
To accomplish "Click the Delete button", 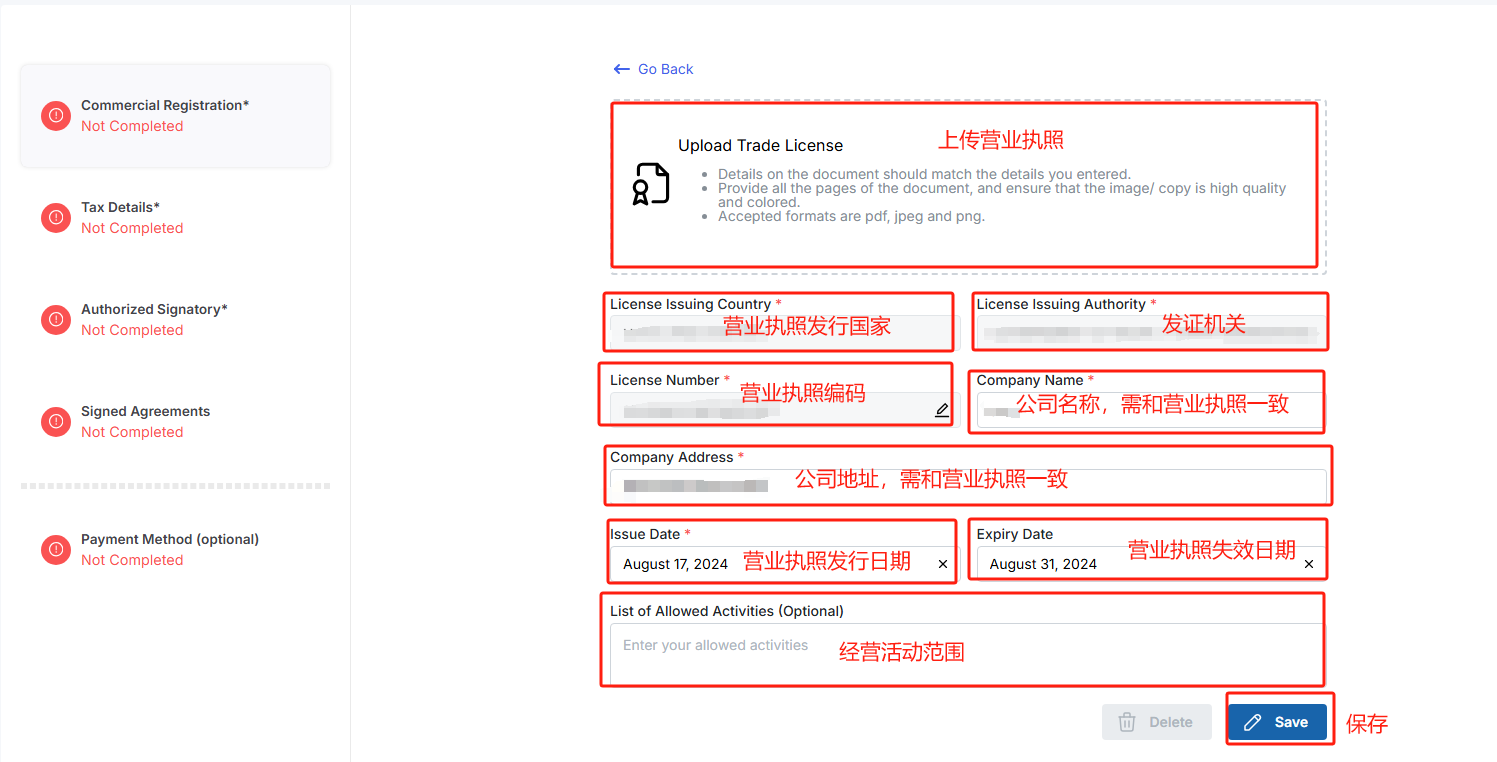I will [x=1156, y=722].
